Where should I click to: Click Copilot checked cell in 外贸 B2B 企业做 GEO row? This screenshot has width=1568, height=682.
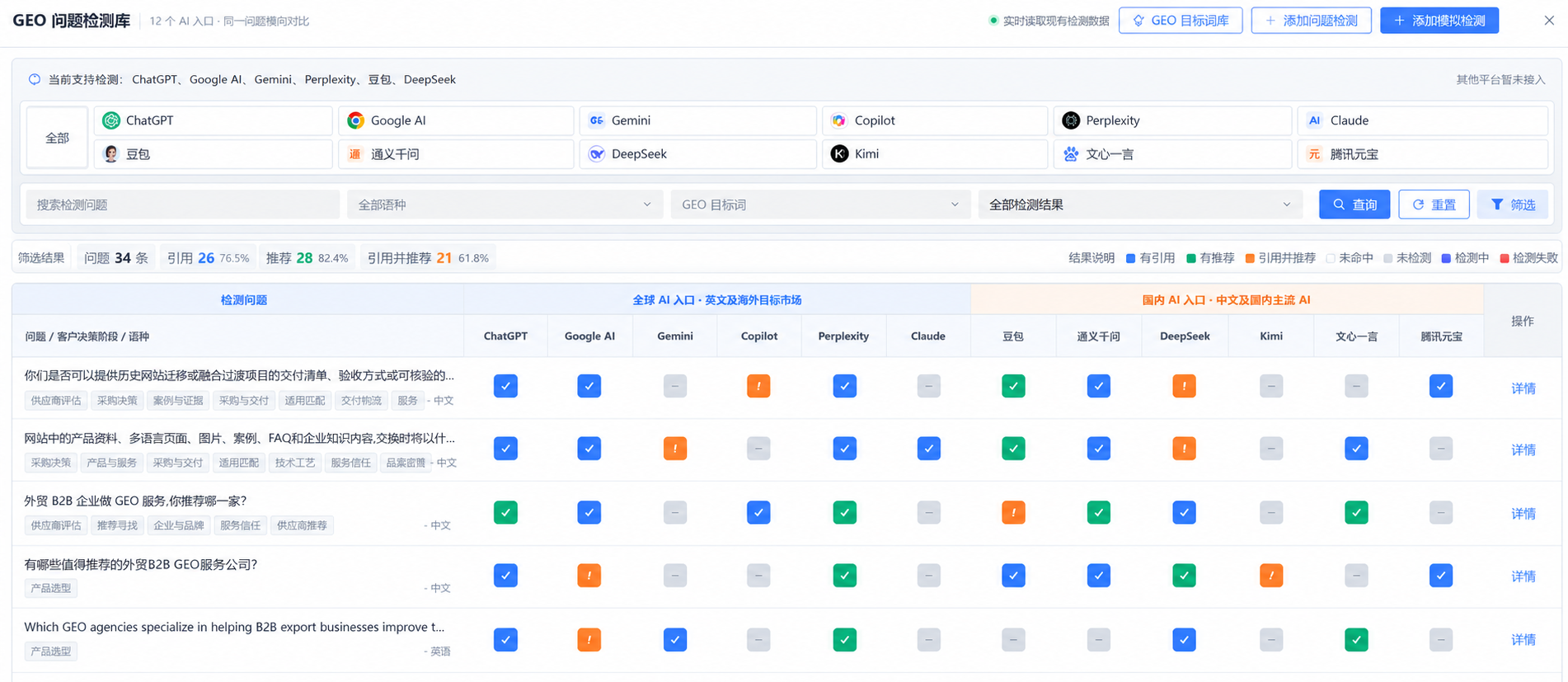coord(758,512)
